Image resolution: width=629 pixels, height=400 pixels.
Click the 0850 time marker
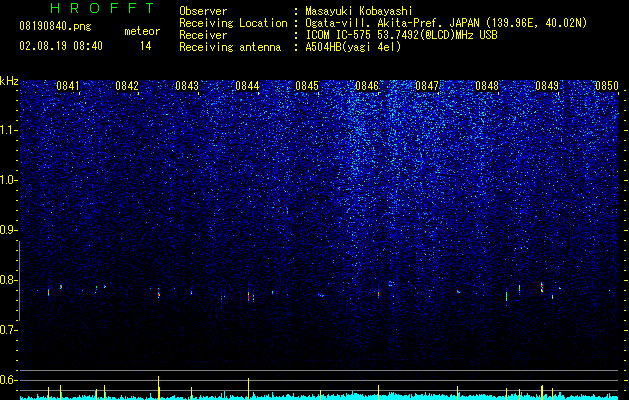[x=607, y=85]
